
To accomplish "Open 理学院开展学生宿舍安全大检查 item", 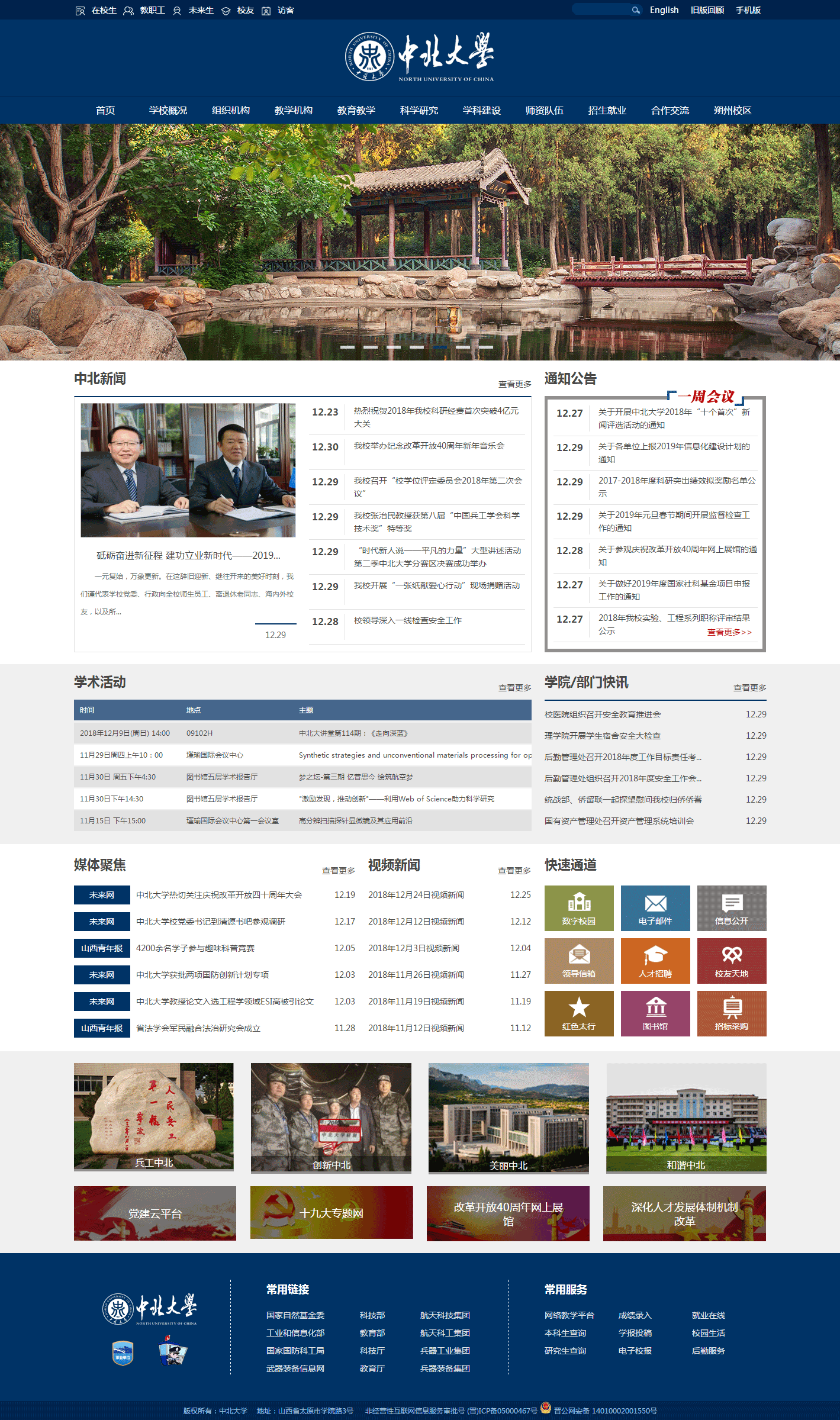I will click(603, 736).
